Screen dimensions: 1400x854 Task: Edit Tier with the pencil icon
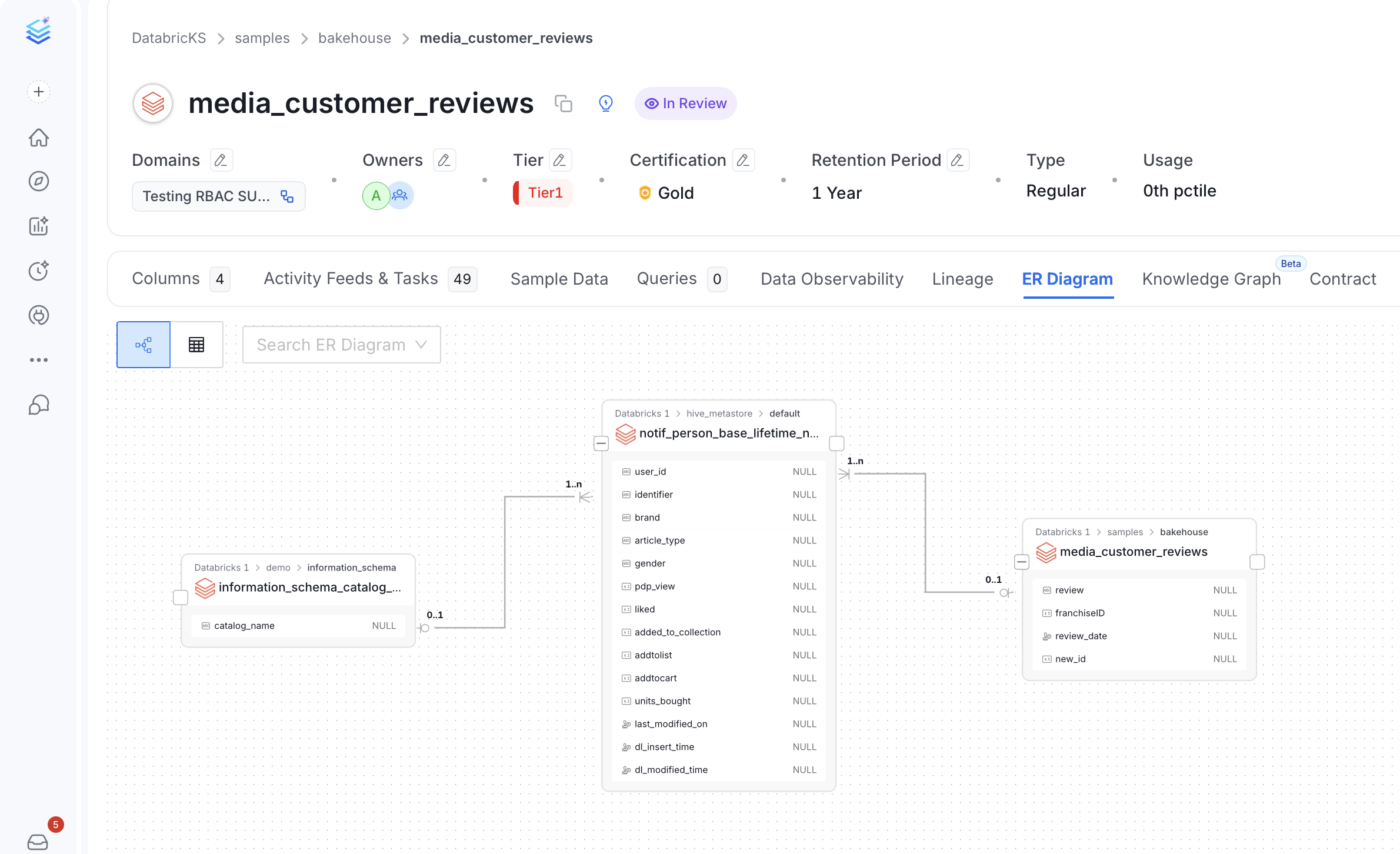pyautogui.click(x=560, y=160)
